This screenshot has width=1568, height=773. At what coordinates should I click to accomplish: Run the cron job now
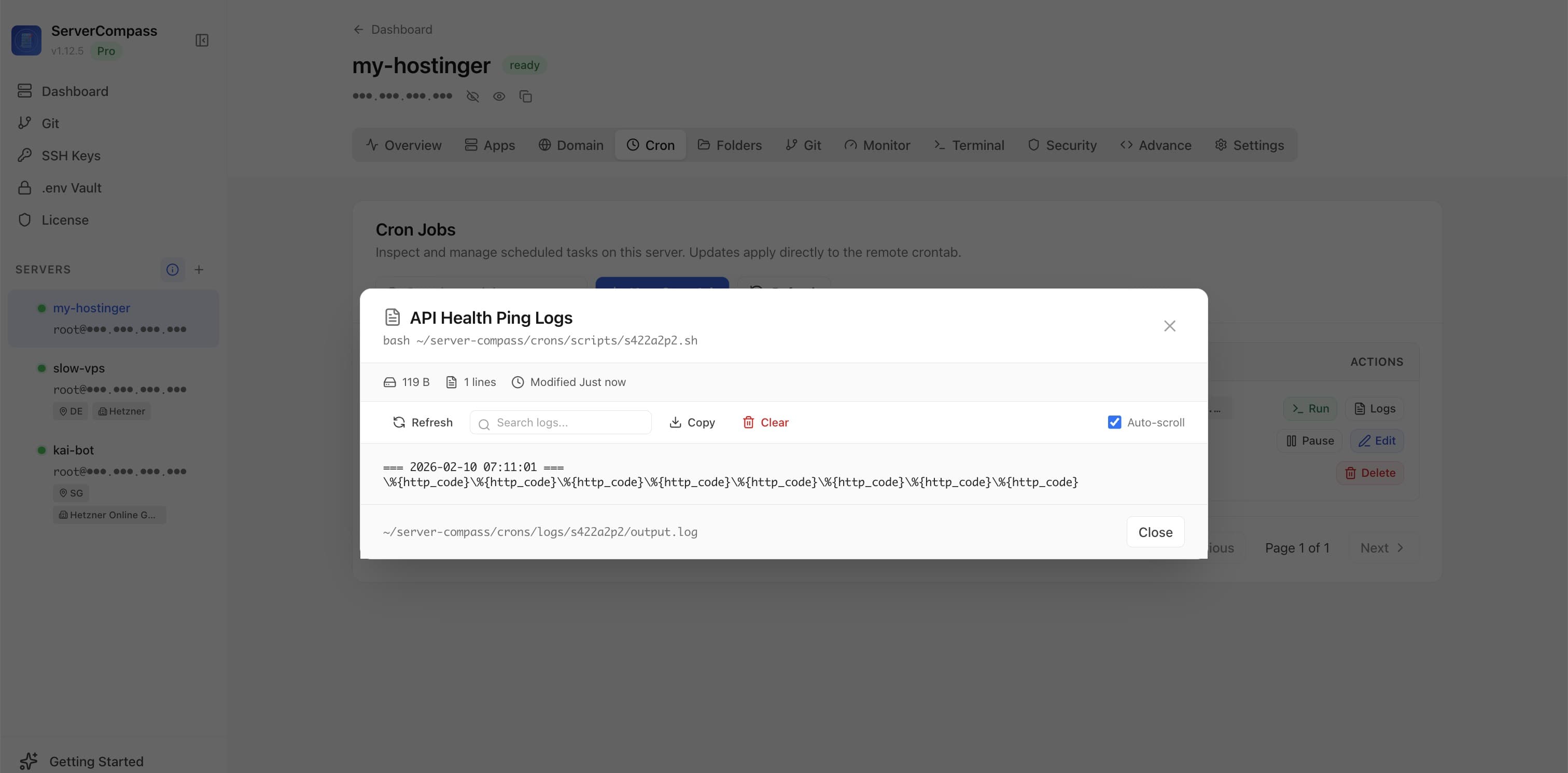pyautogui.click(x=1310, y=408)
